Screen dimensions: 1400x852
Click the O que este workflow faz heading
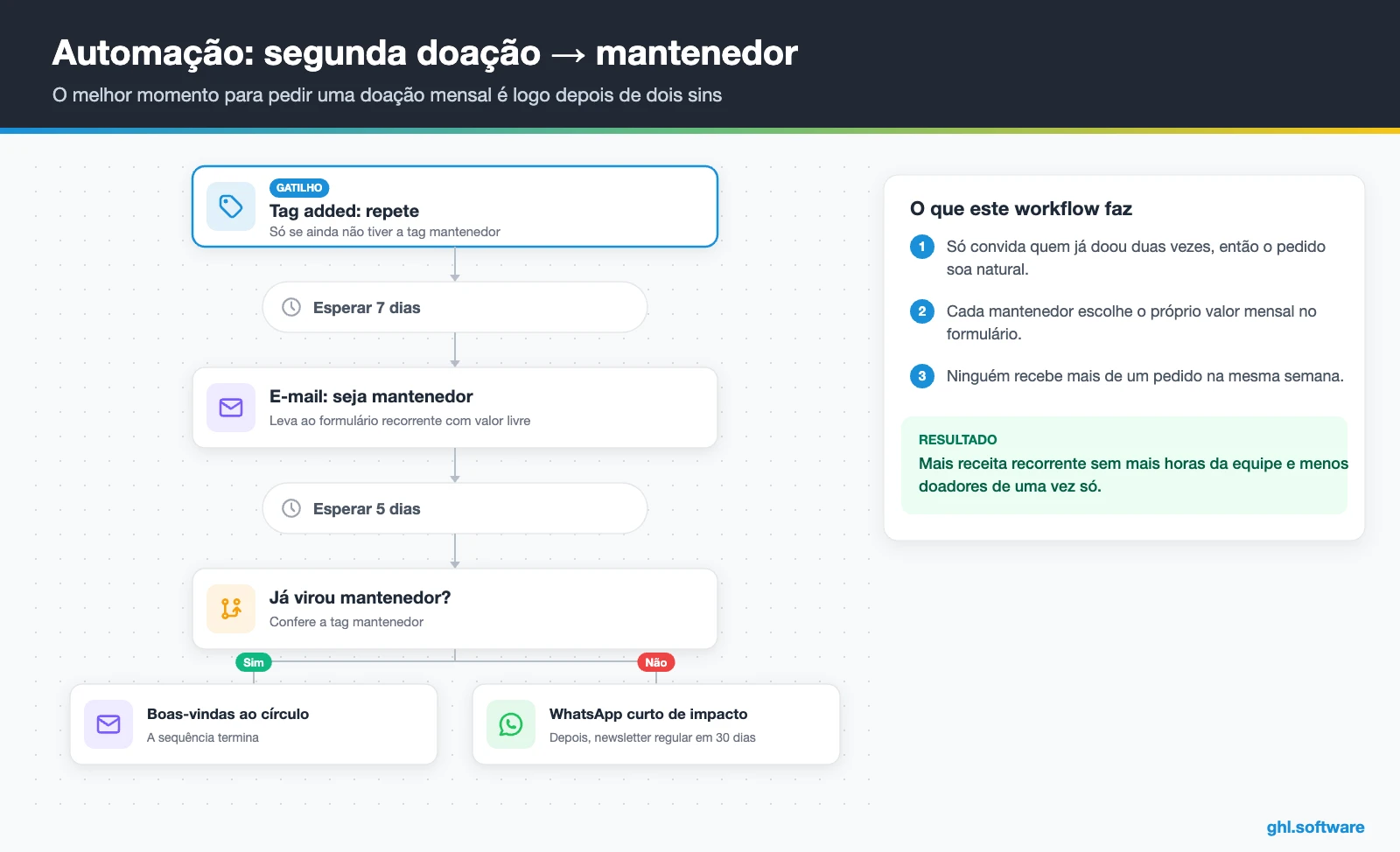click(x=1021, y=208)
